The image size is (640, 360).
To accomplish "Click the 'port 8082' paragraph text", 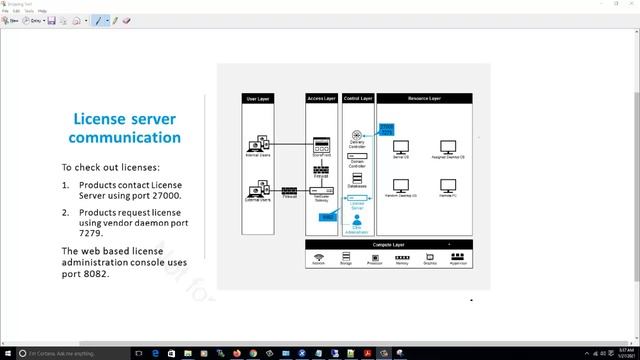I will [x=124, y=262].
